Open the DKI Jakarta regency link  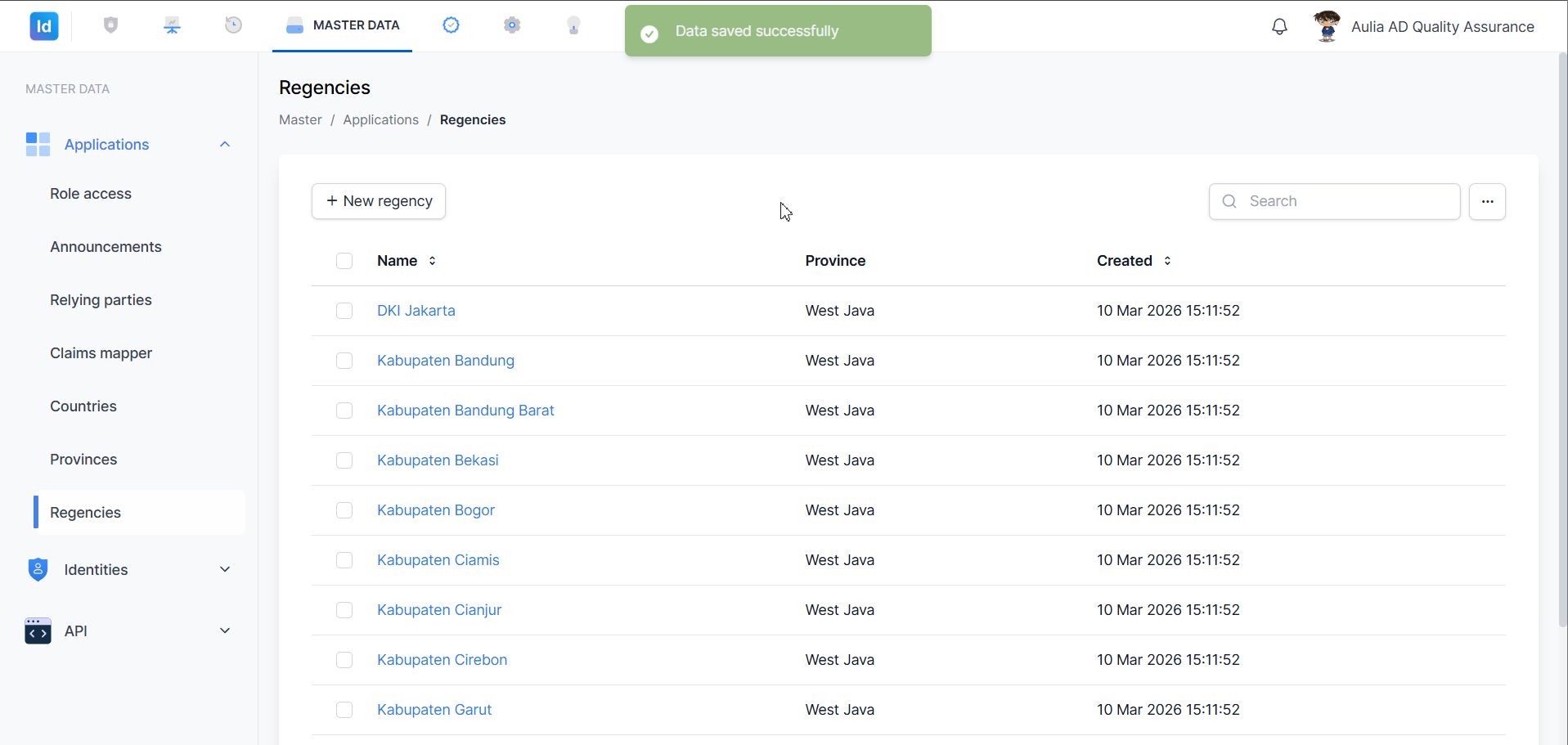[x=416, y=311]
